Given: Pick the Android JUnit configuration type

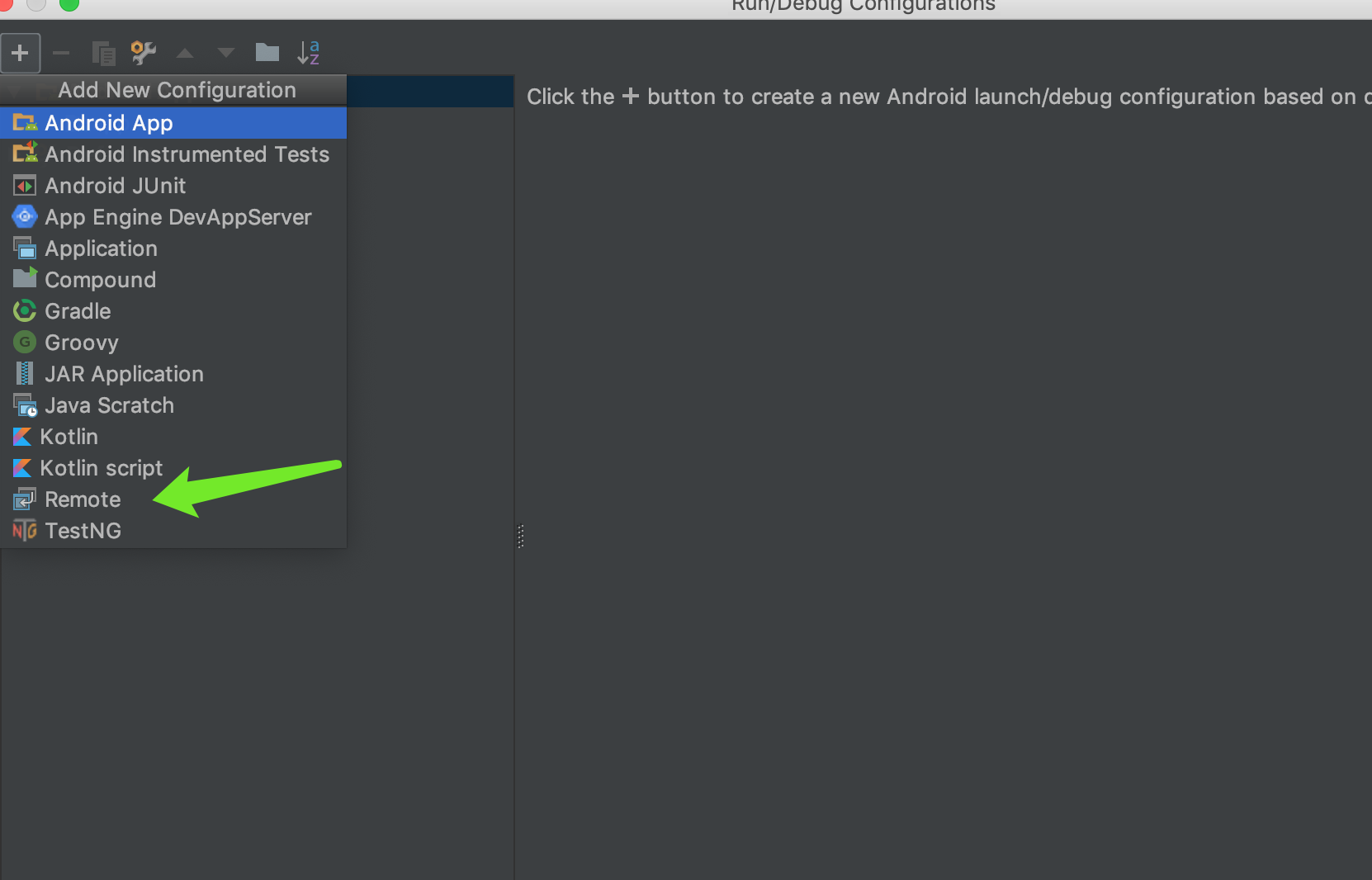Looking at the screenshot, I should click(x=173, y=186).
